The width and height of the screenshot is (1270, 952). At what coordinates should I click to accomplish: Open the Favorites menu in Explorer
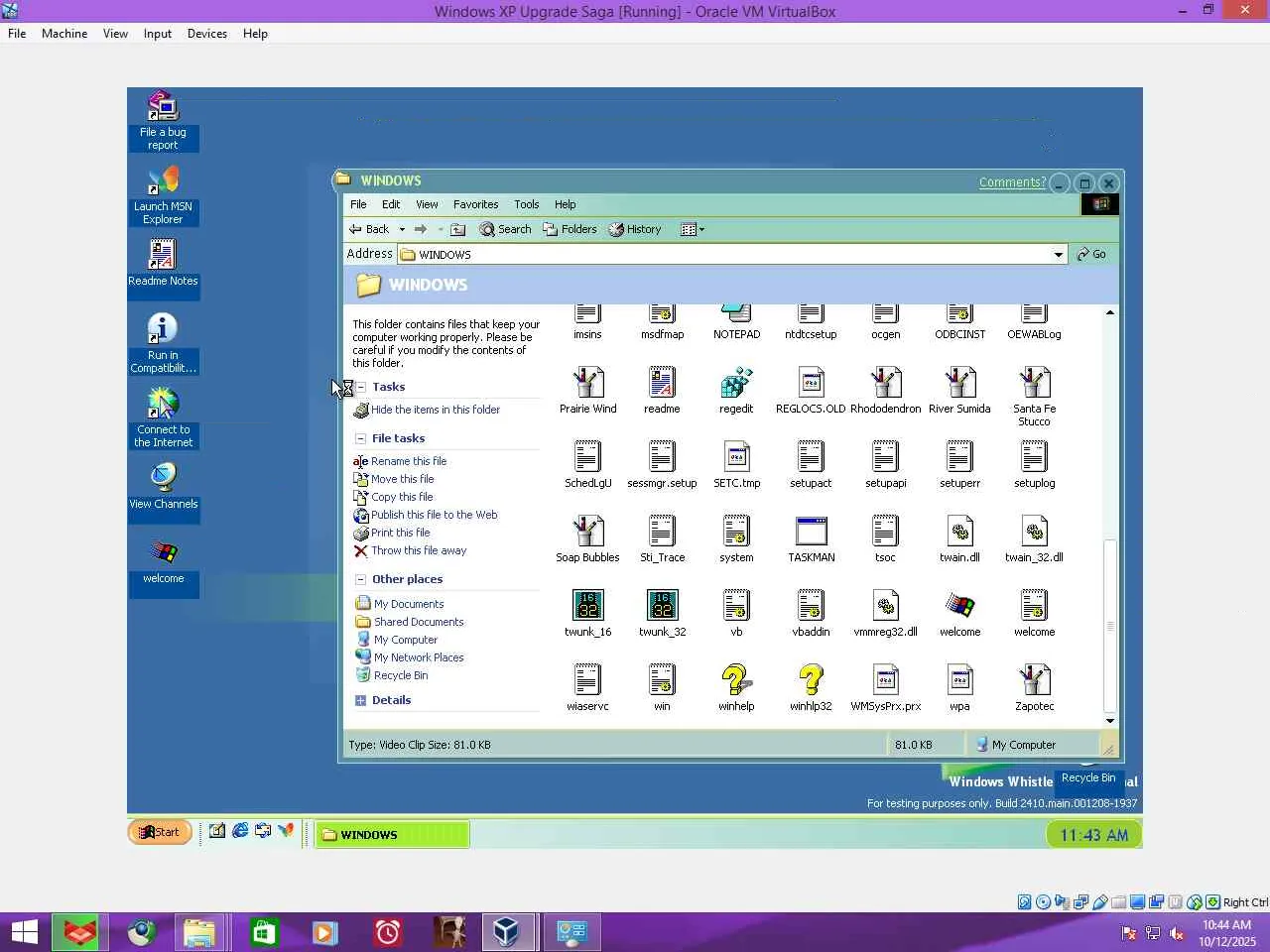475,204
